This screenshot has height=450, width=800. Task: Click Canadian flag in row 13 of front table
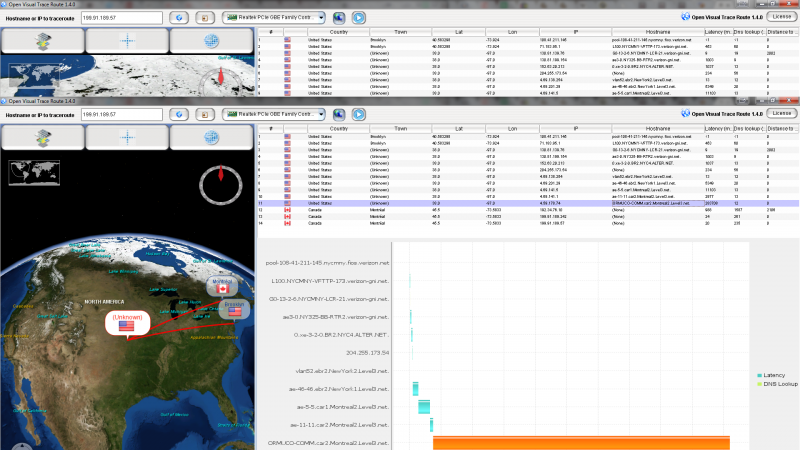pyautogui.click(x=287, y=216)
